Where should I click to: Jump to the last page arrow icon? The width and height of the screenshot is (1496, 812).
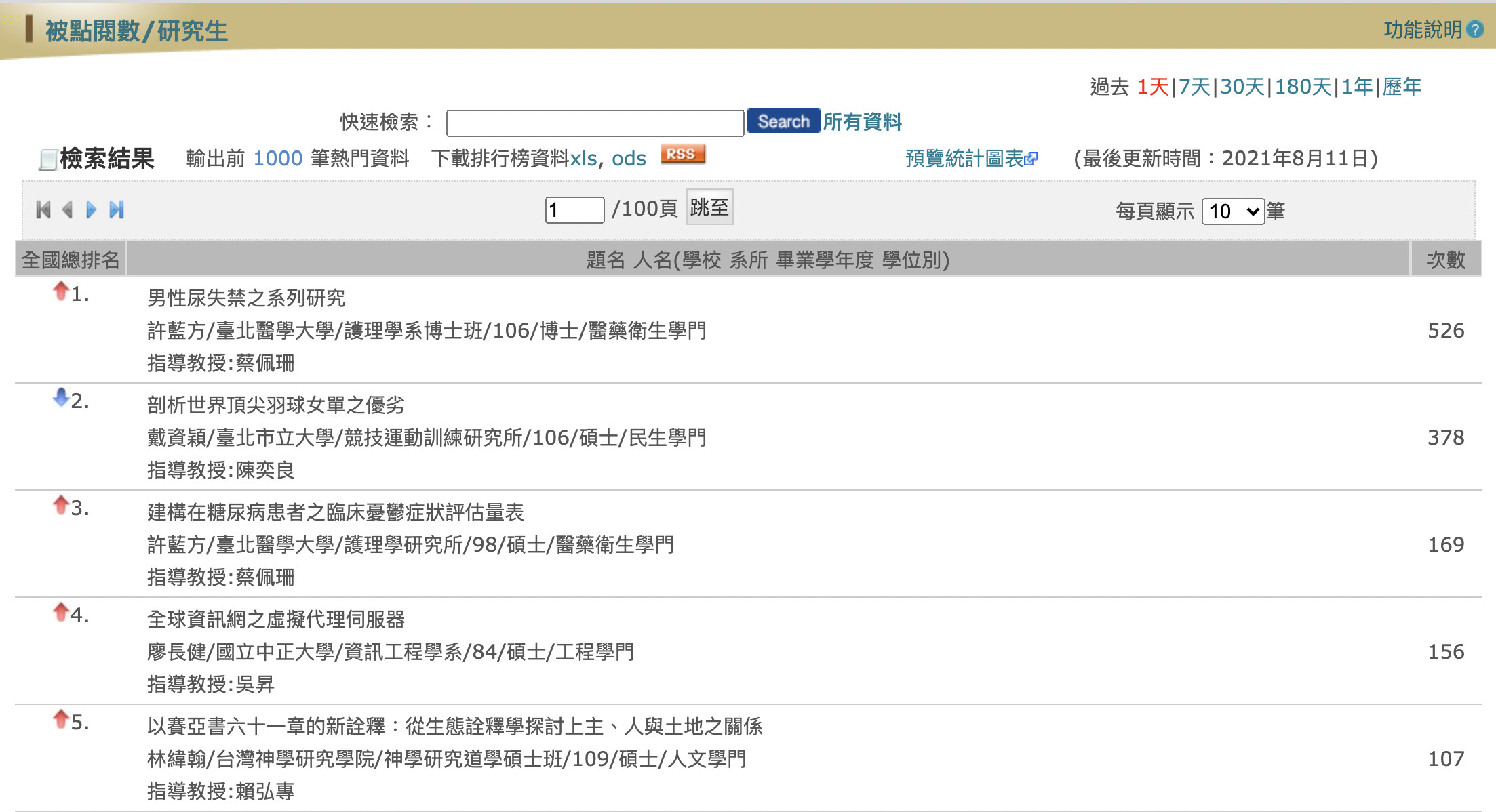coord(117,210)
